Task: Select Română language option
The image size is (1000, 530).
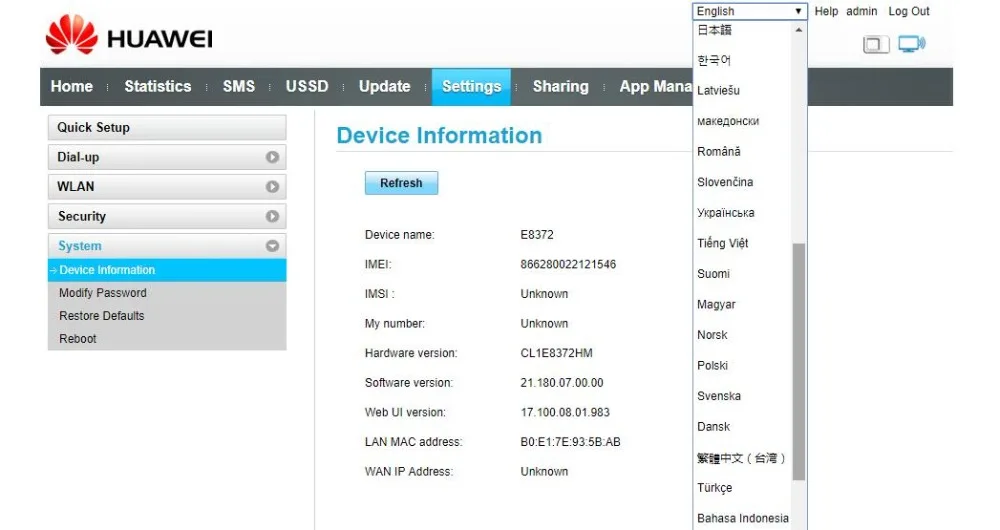Action: (719, 152)
